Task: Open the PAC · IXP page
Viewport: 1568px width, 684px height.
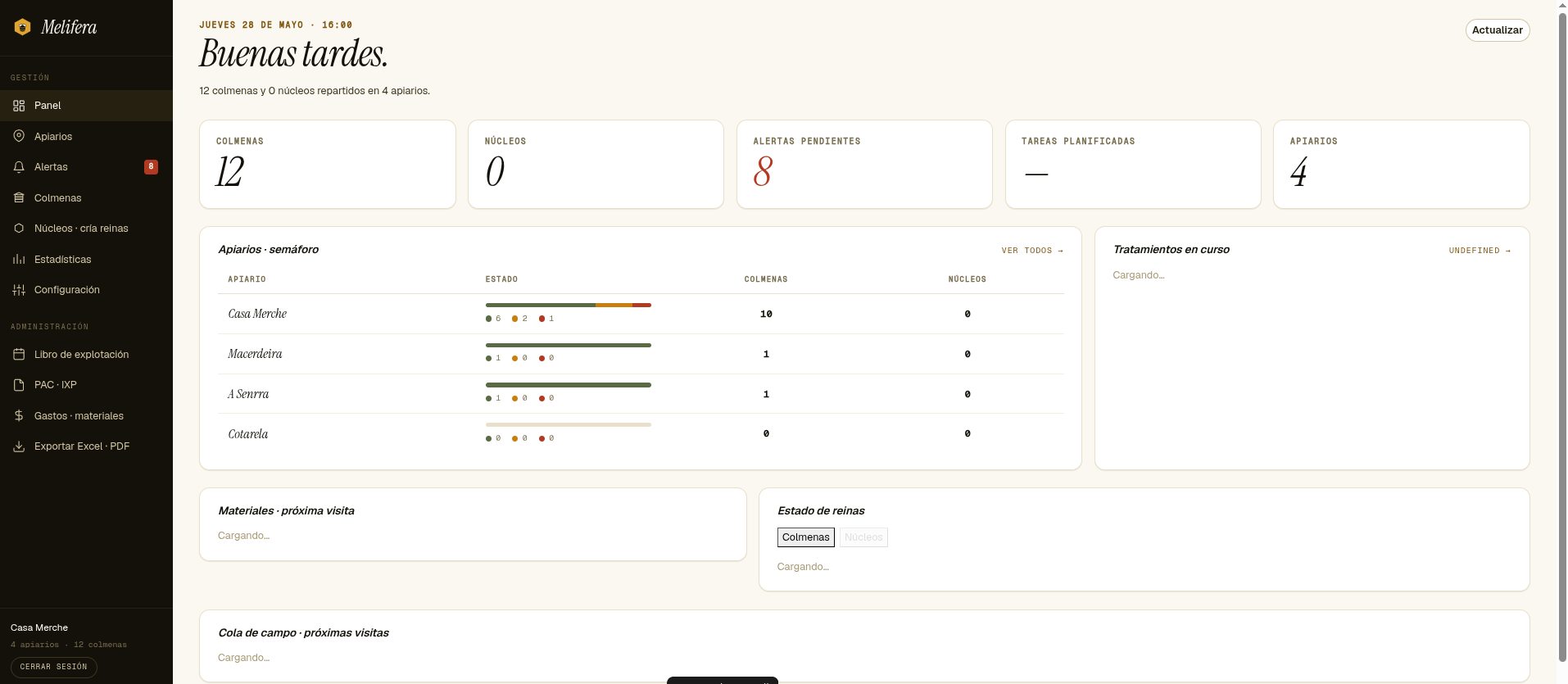Action: (x=86, y=385)
